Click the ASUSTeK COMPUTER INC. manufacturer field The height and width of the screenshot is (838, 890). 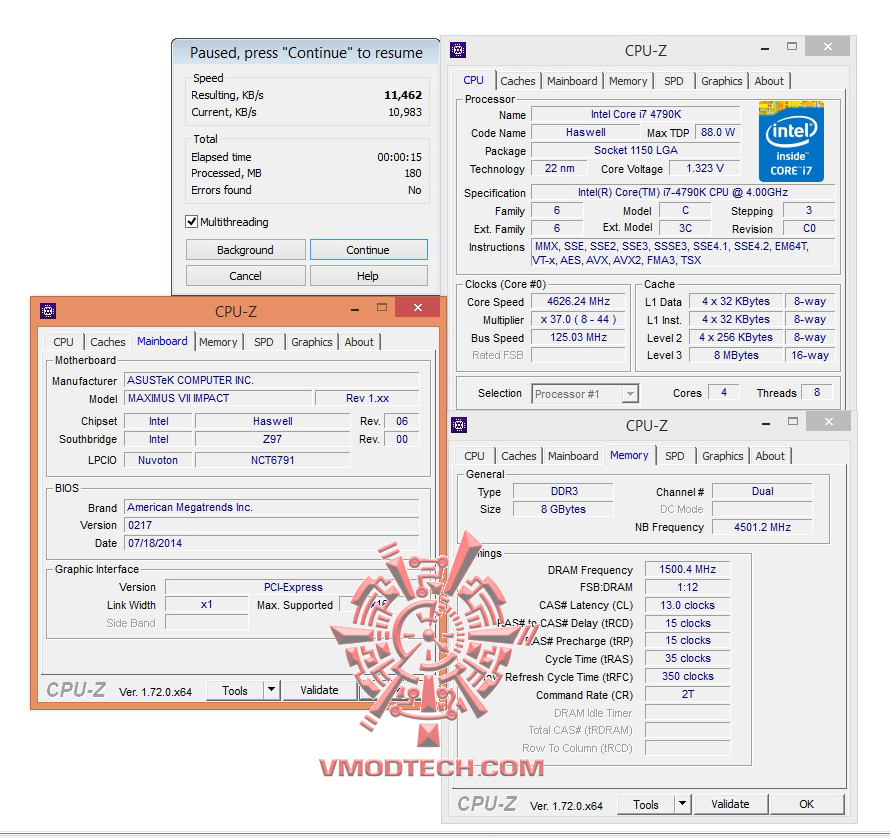pyautogui.click(x=271, y=380)
